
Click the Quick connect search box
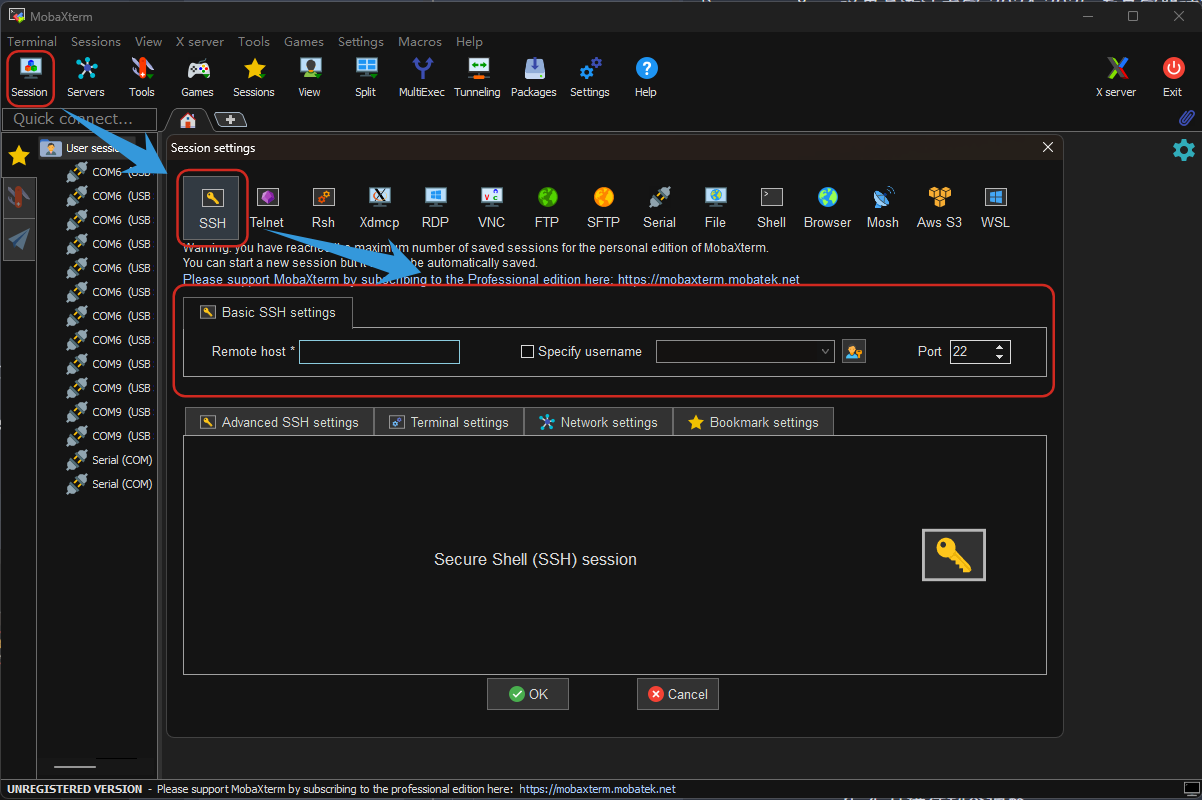point(79,119)
